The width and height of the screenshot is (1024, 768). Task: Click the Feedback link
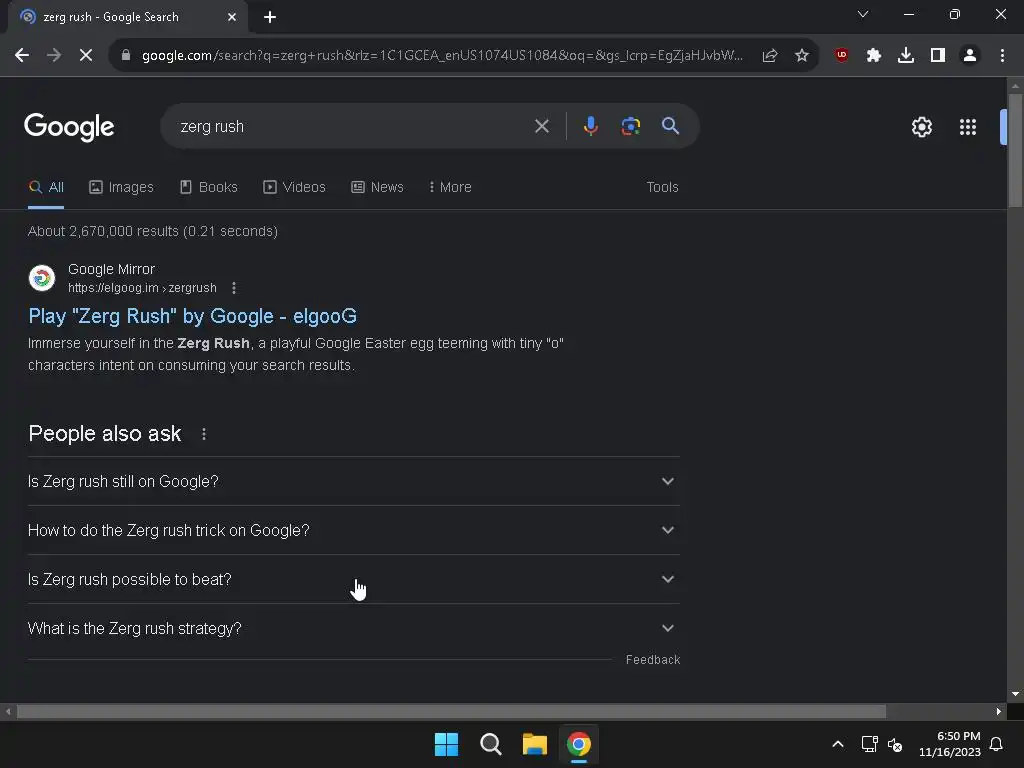(x=653, y=660)
